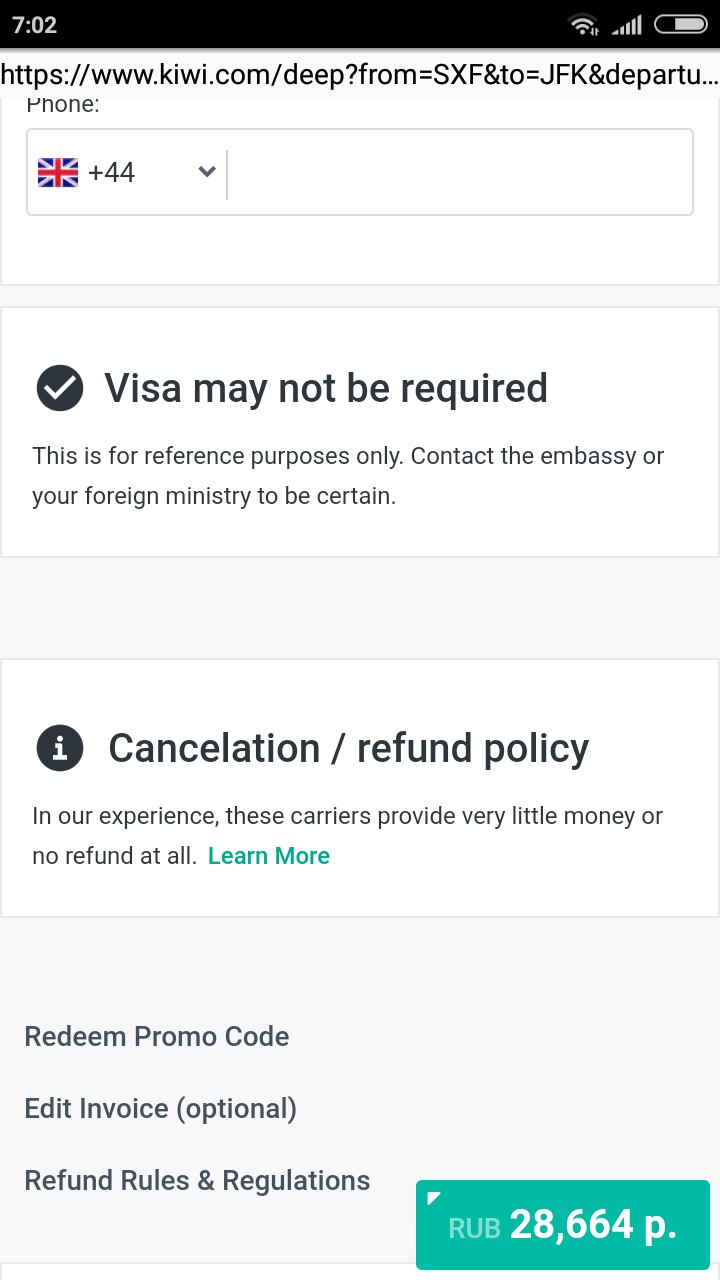Select Edit Invoice (optional)
Viewport: 720px width, 1280px height.
[161, 1108]
